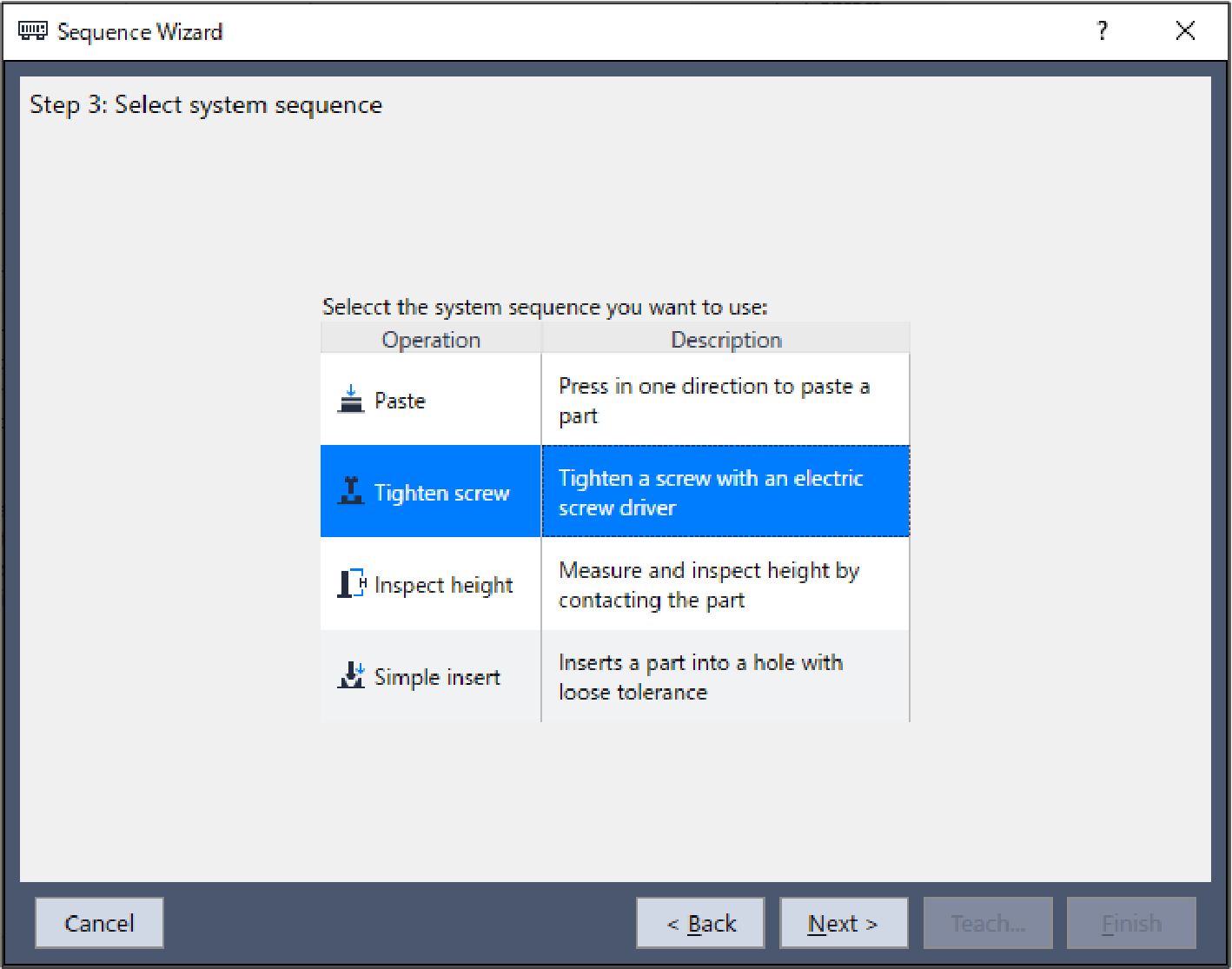Proceed with the Next button
Viewport: 1232px width, 969px height.
(x=843, y=923)
